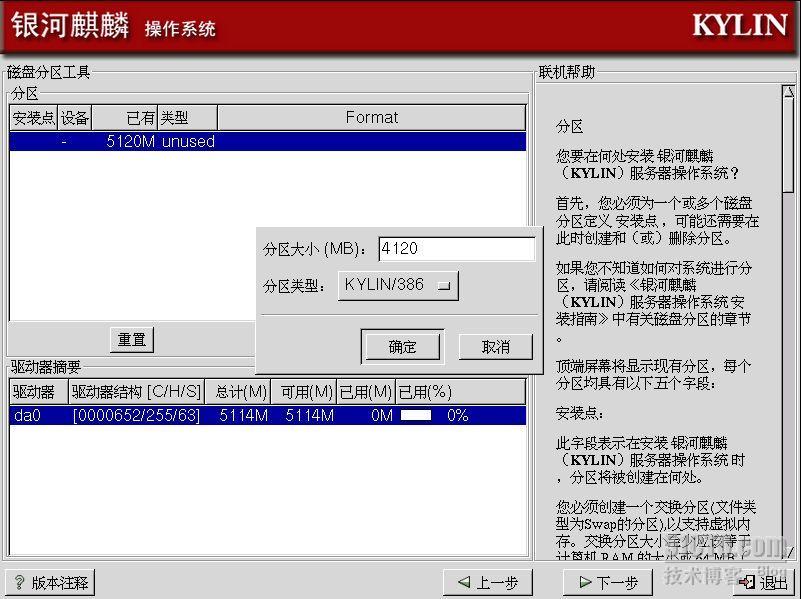Click the help panel scrollbar thumb
This screenshot has width=801, height=599.
pos(789,146)
